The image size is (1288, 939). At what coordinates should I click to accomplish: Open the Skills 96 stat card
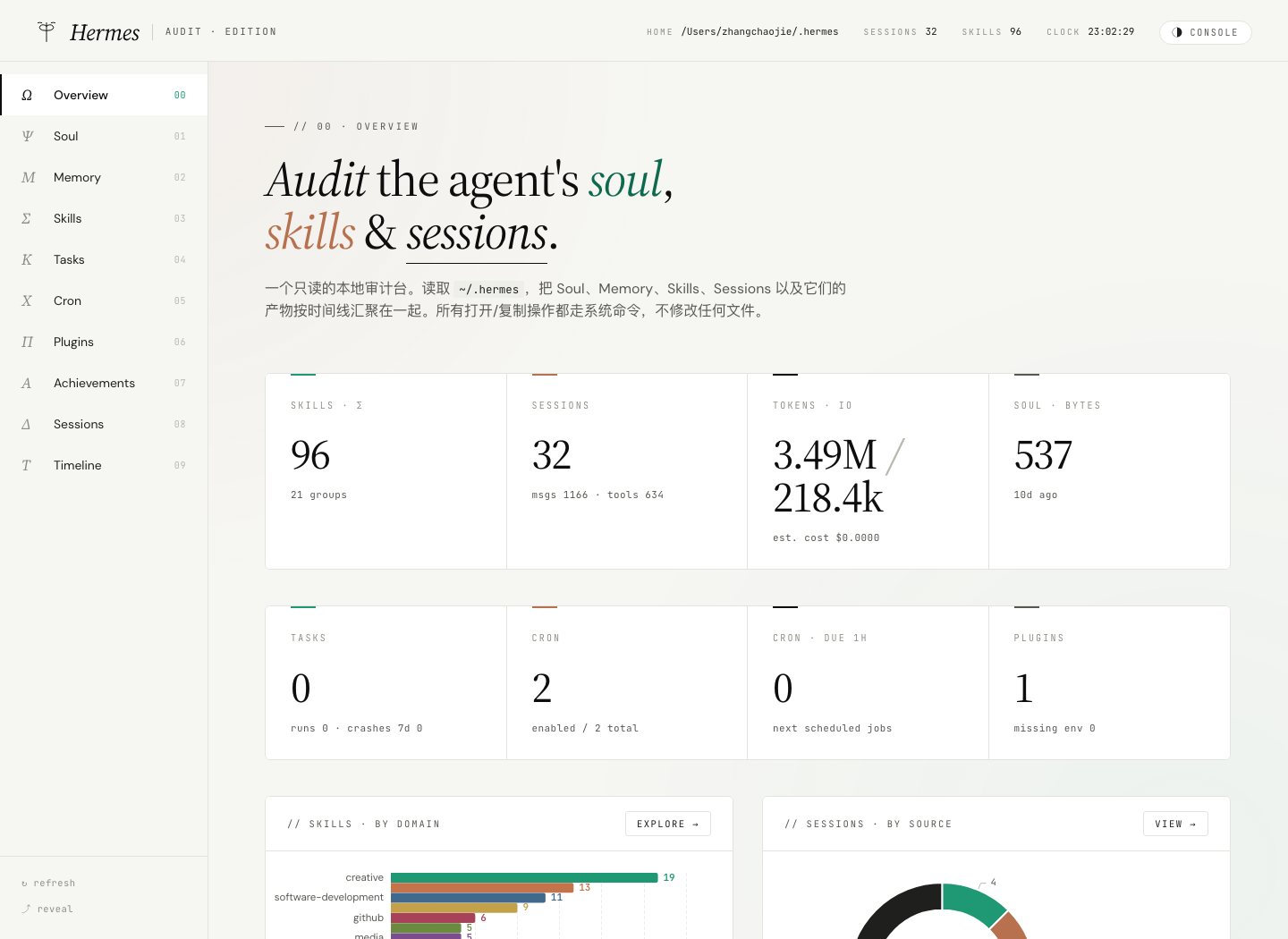coord(386,471)
